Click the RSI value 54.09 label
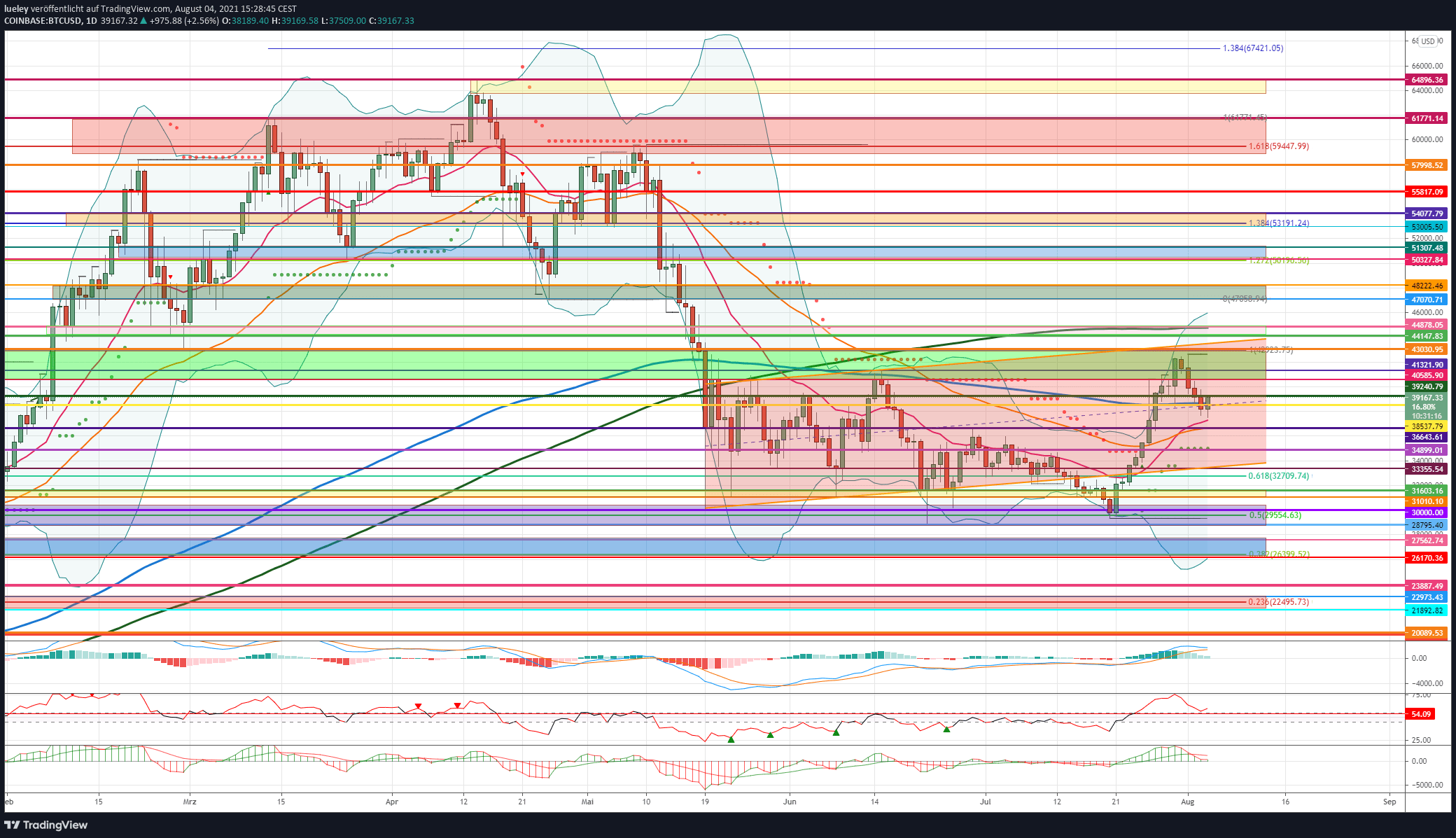The width and height of the screenshot is (1456, 838). [x=1420, y=714]
